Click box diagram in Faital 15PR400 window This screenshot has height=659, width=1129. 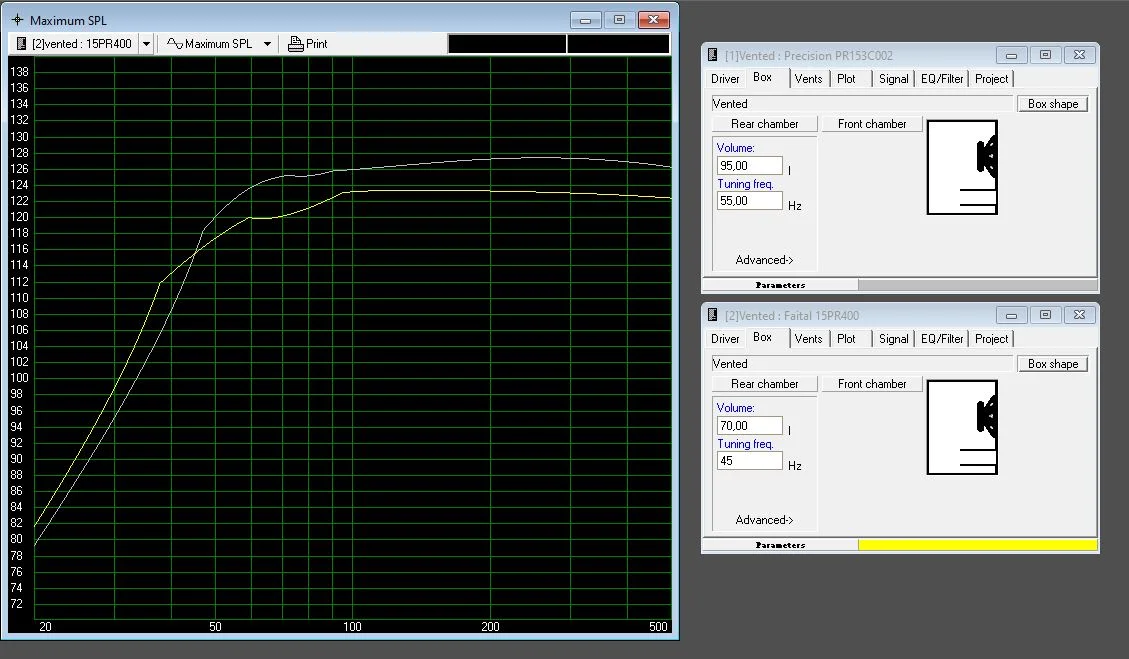[962, 427]
